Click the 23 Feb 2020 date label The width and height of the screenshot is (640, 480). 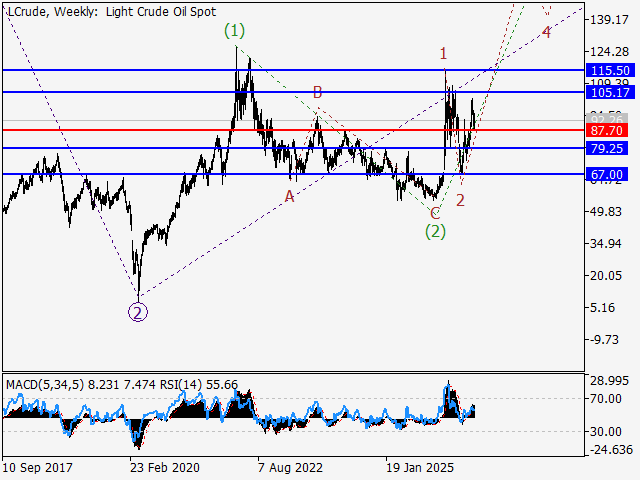coord(165,467)
